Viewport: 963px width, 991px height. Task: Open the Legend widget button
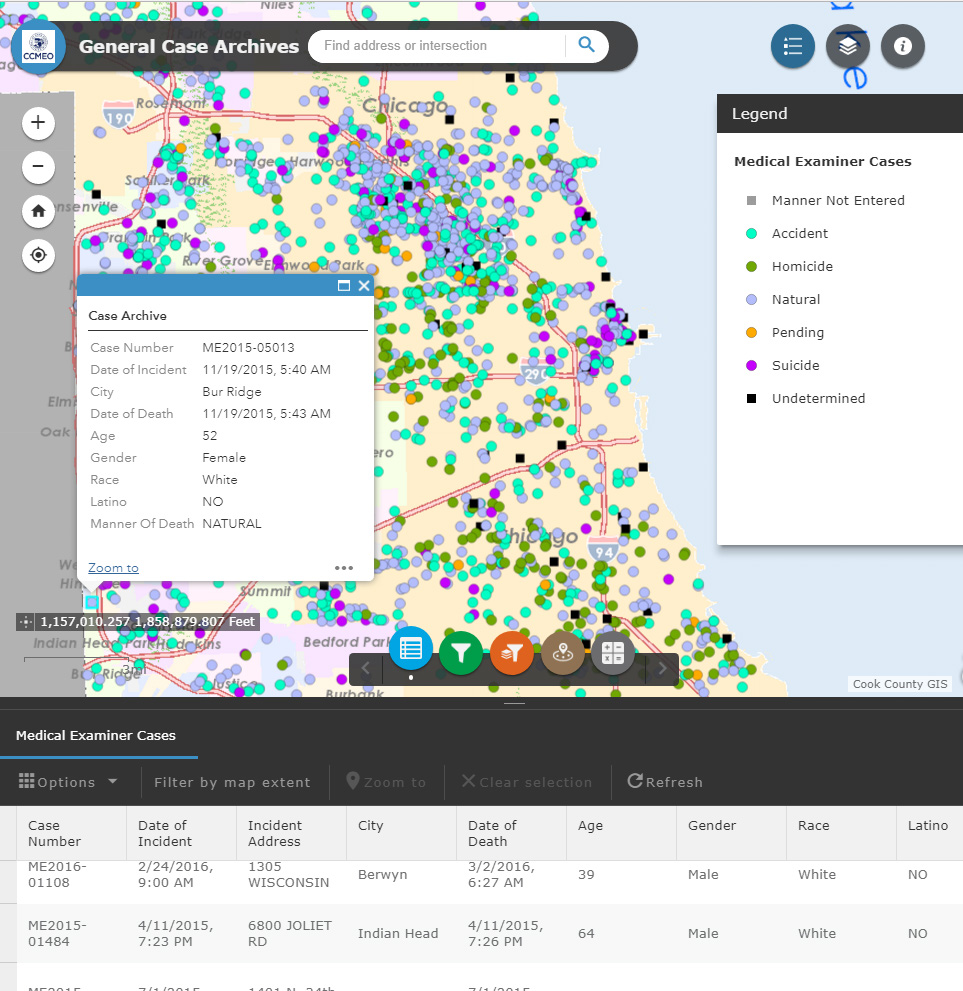coord(792,46)
